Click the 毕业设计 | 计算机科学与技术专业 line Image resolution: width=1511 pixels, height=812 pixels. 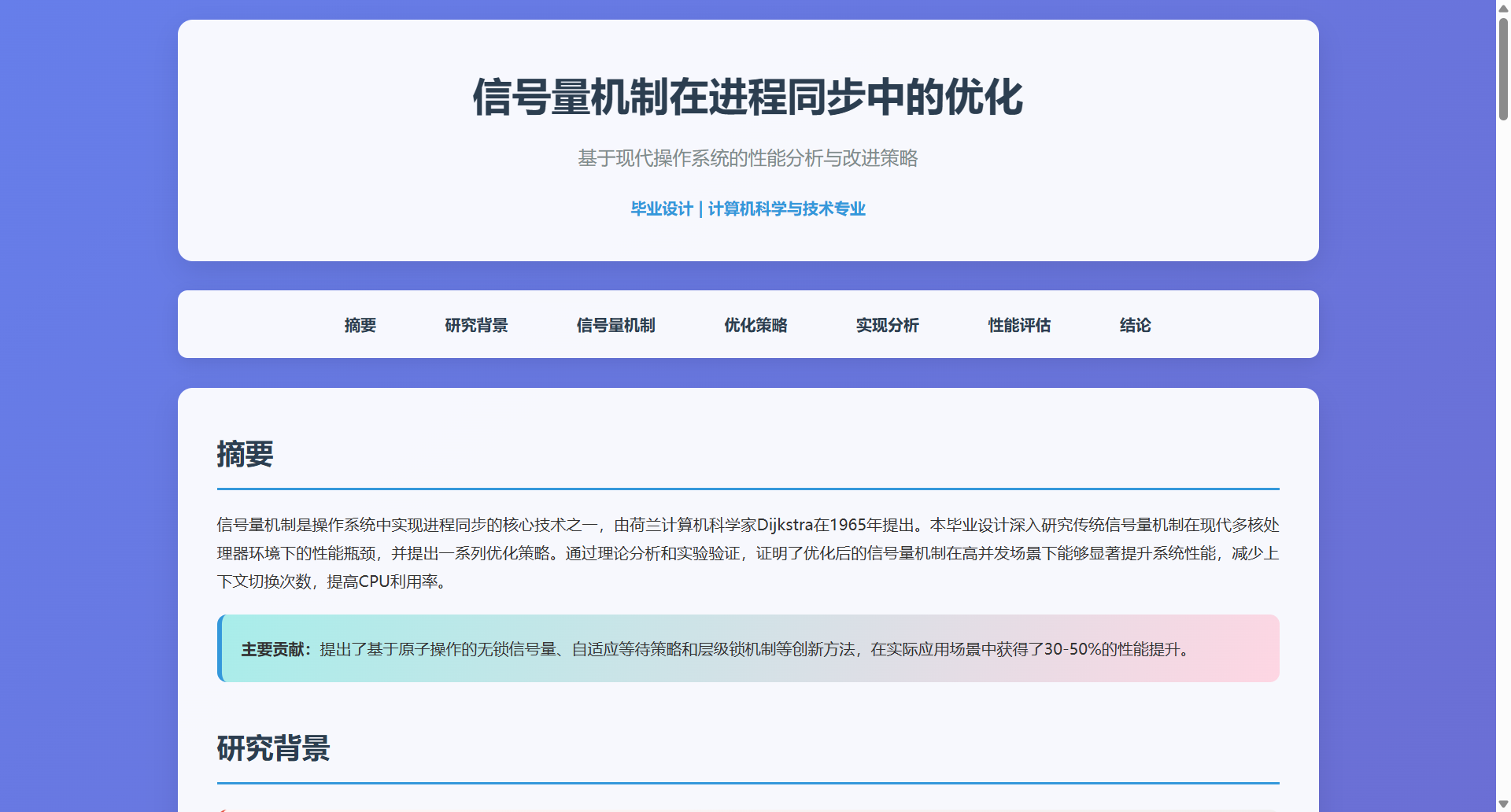[748, 209]
